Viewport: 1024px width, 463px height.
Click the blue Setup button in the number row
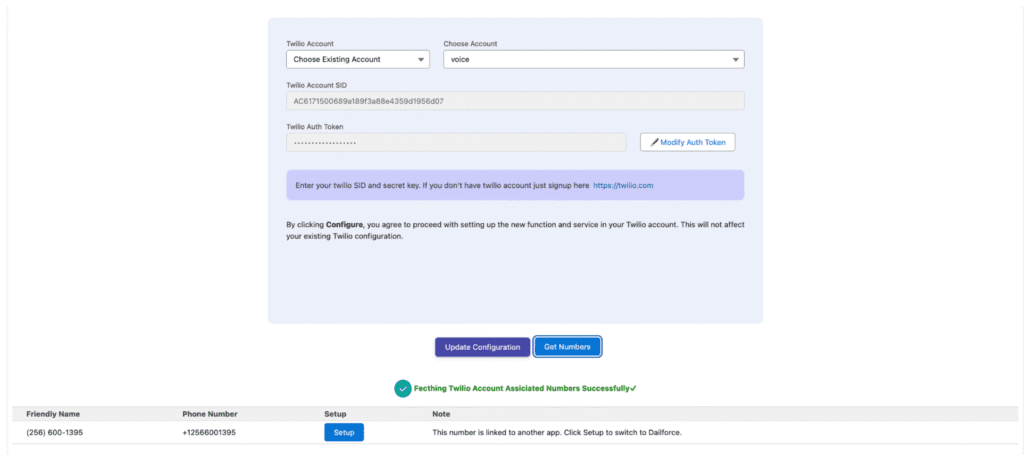point(344,432)
